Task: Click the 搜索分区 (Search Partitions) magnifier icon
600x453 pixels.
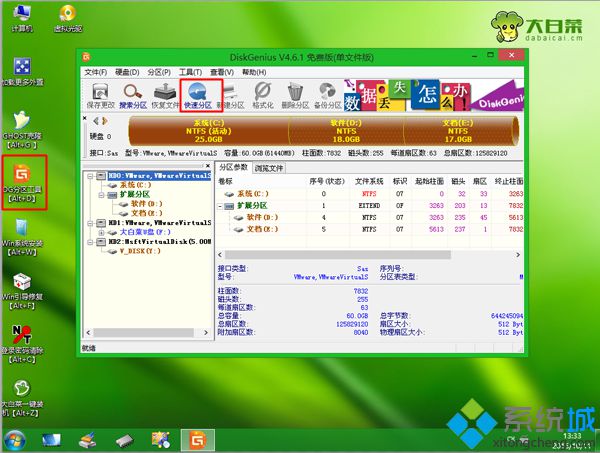Action: [132, 96]
